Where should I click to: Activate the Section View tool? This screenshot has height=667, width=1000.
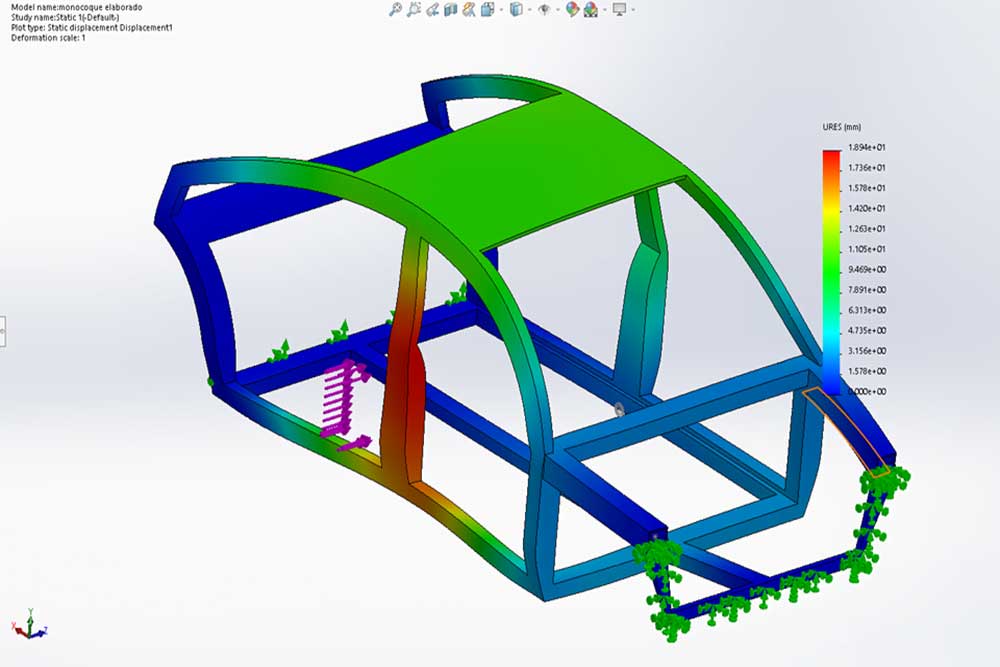[450, 10]
